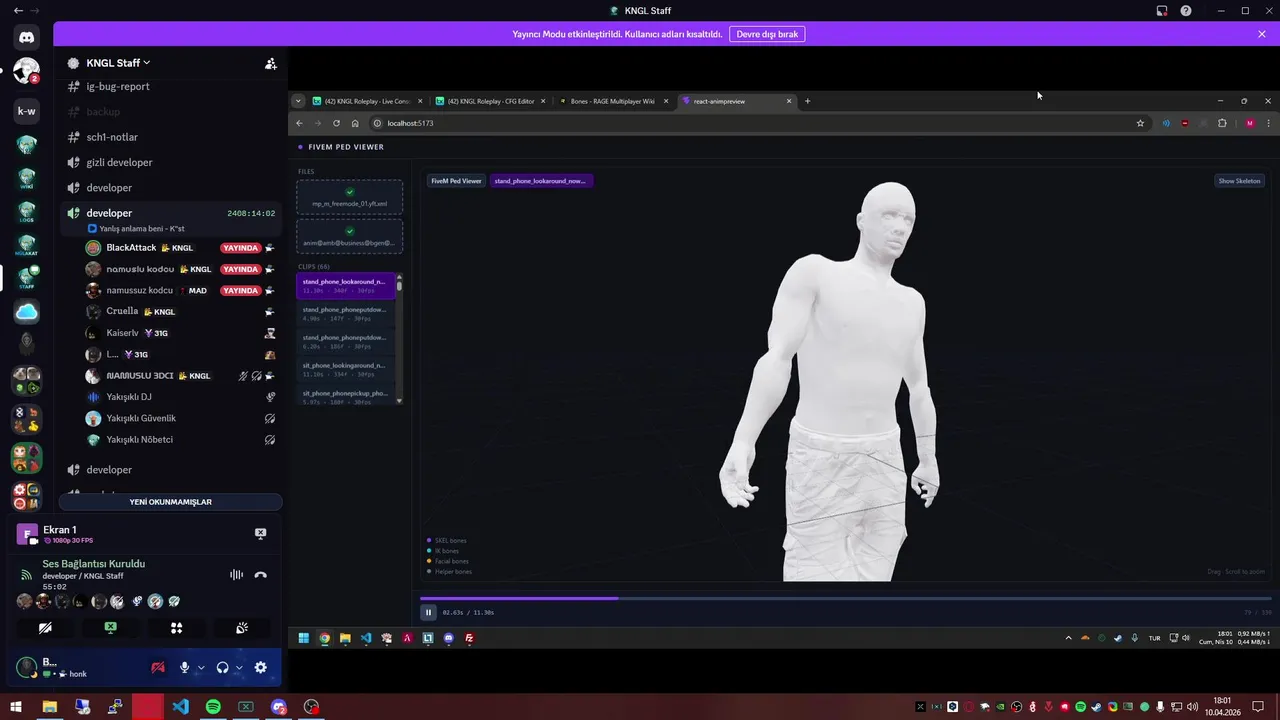Select the mp_m_freemode_01.yft.xml file drop box
Viewport: 1280px width, 720px height.
click(x=350, y=197)
